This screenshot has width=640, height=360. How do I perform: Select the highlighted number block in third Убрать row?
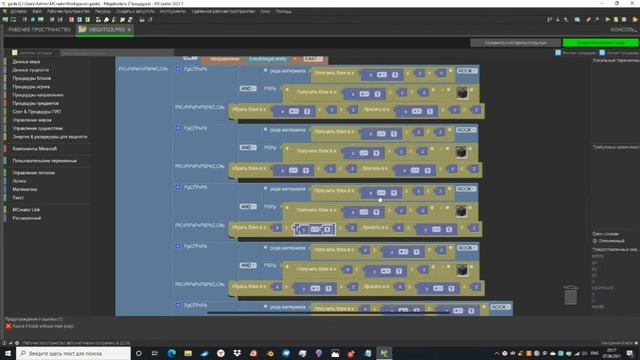coord(315,229)
